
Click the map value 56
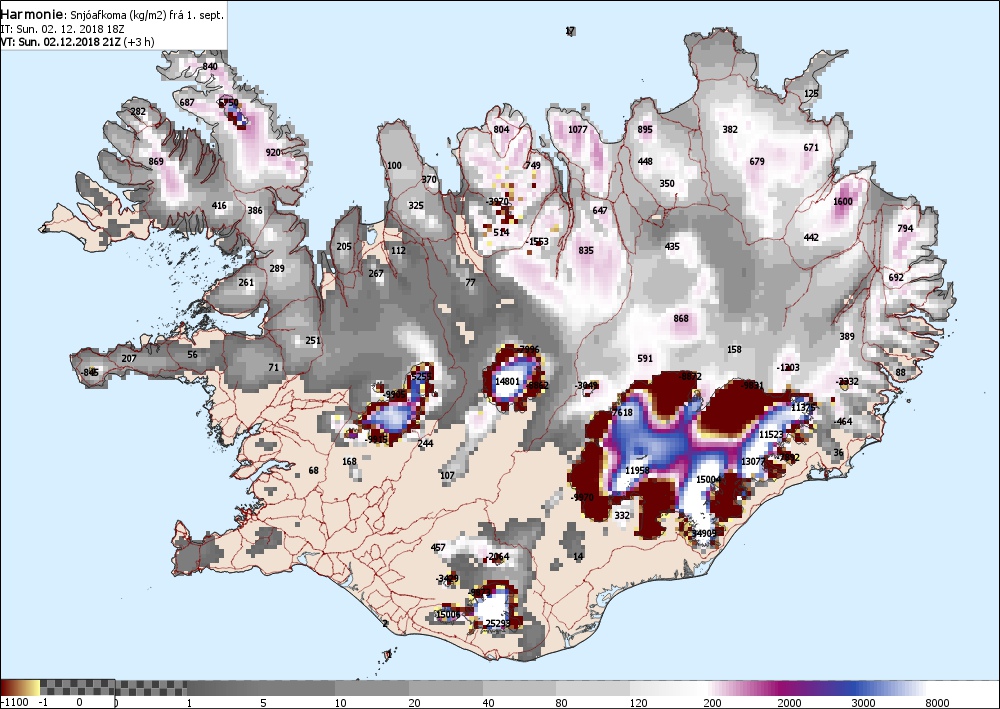pos(192,354)
